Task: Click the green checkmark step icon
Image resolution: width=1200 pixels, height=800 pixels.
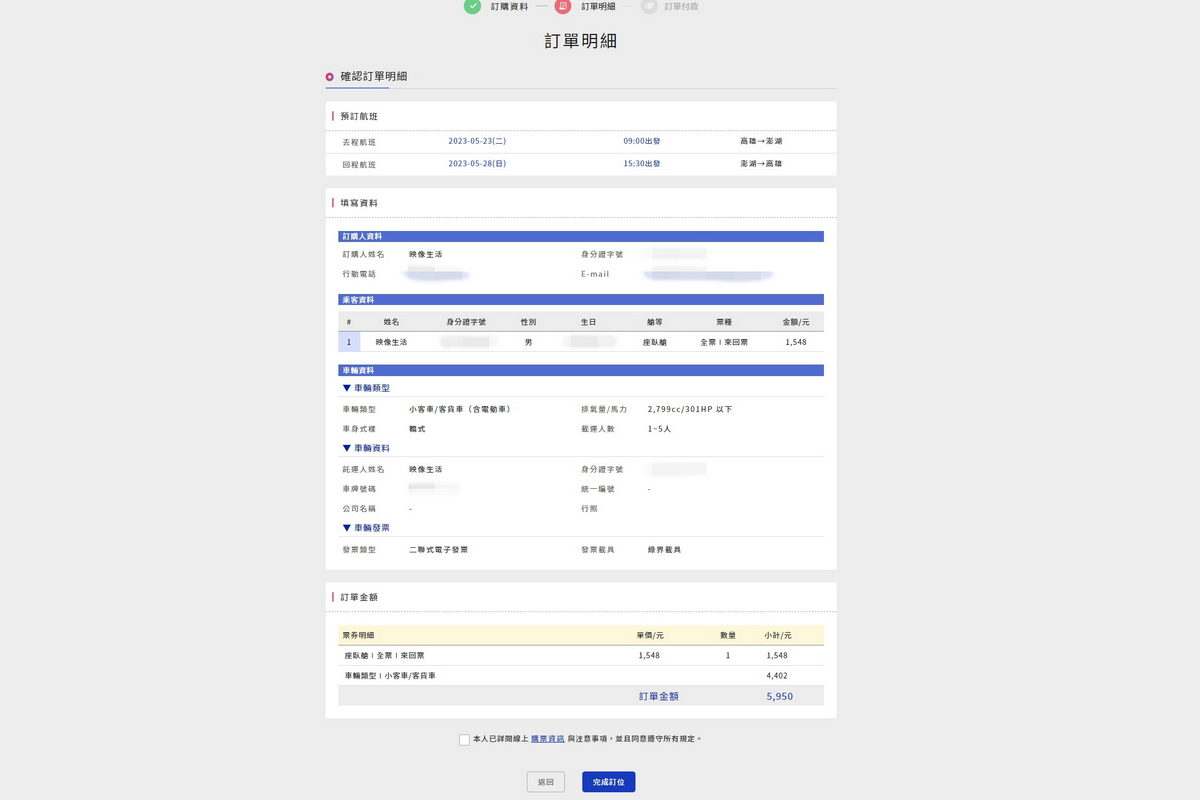Action: pyautogui.click(x=472, y=6)
